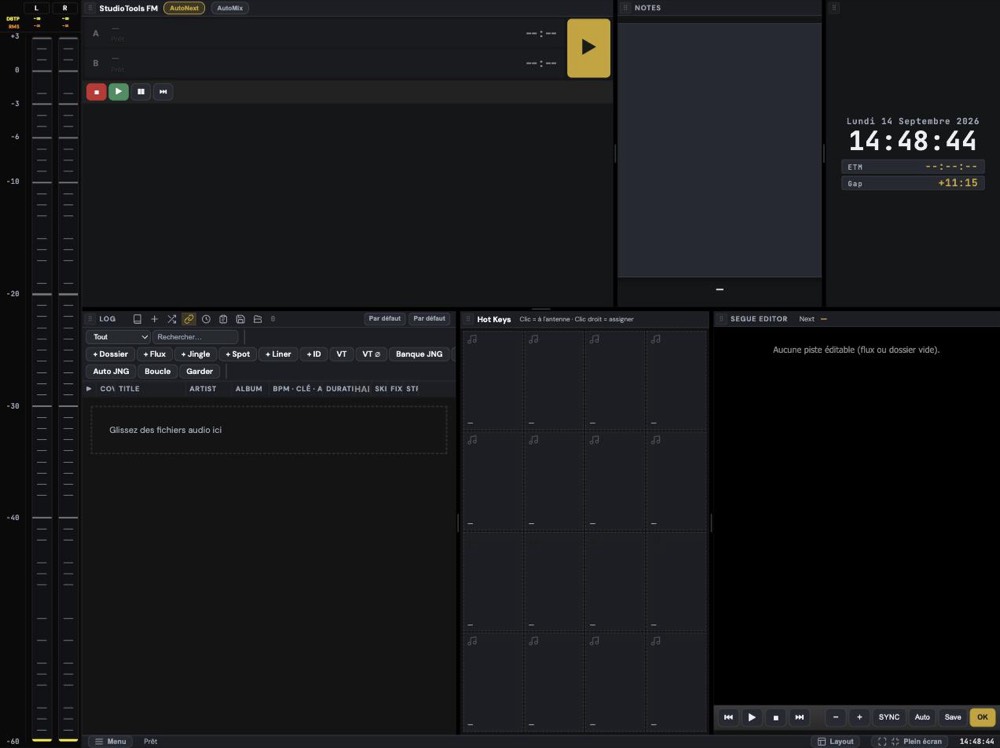Click the clock panel drag handle

[834, 8]
